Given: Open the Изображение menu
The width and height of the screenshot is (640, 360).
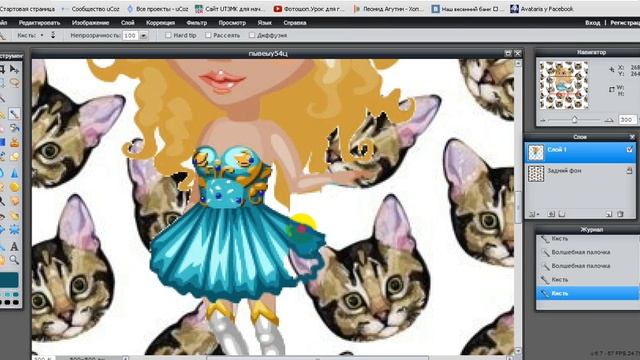Looking at the screenshot, I should [x=90, y=23].
